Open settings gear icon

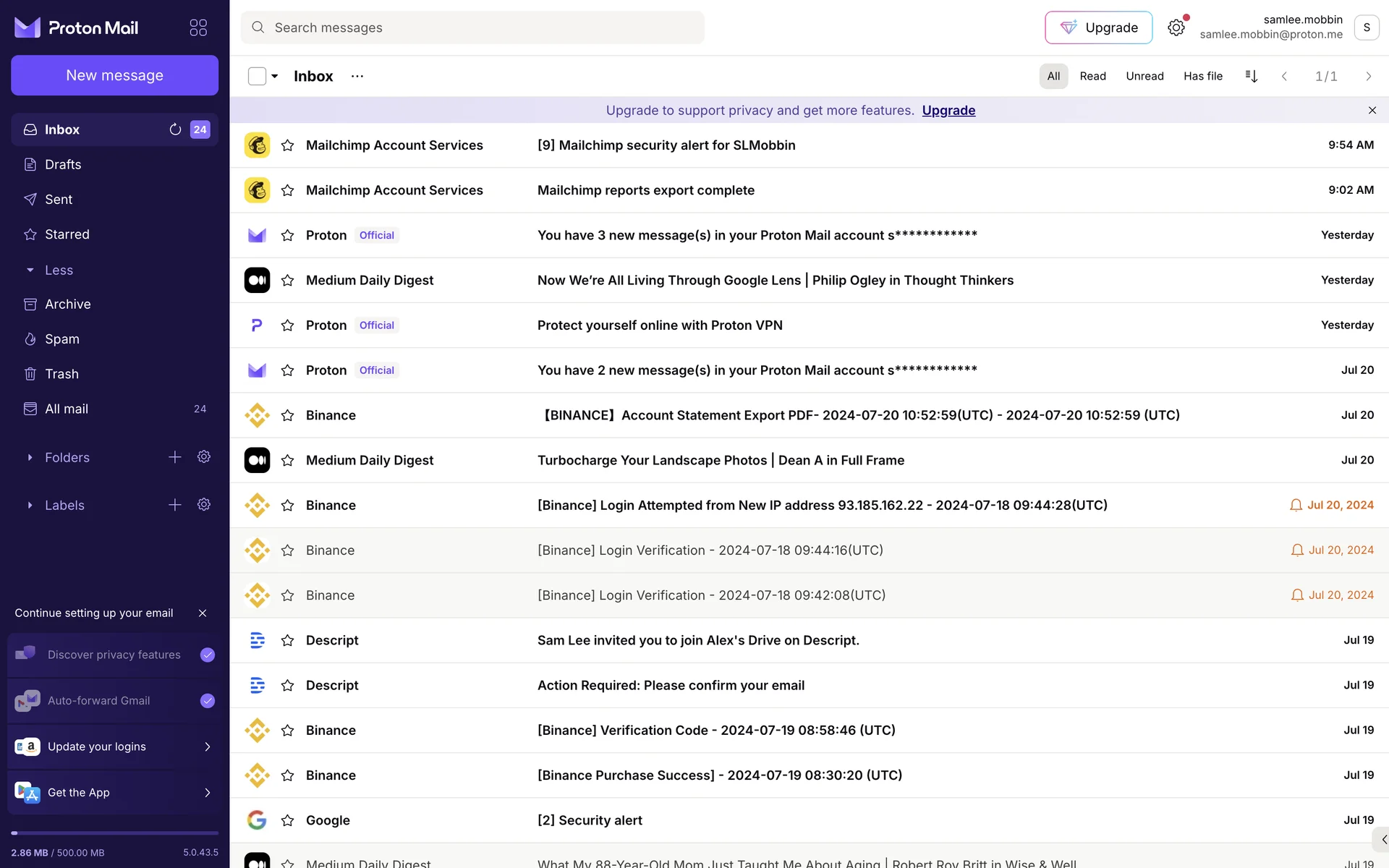[x=1176, y=27]
